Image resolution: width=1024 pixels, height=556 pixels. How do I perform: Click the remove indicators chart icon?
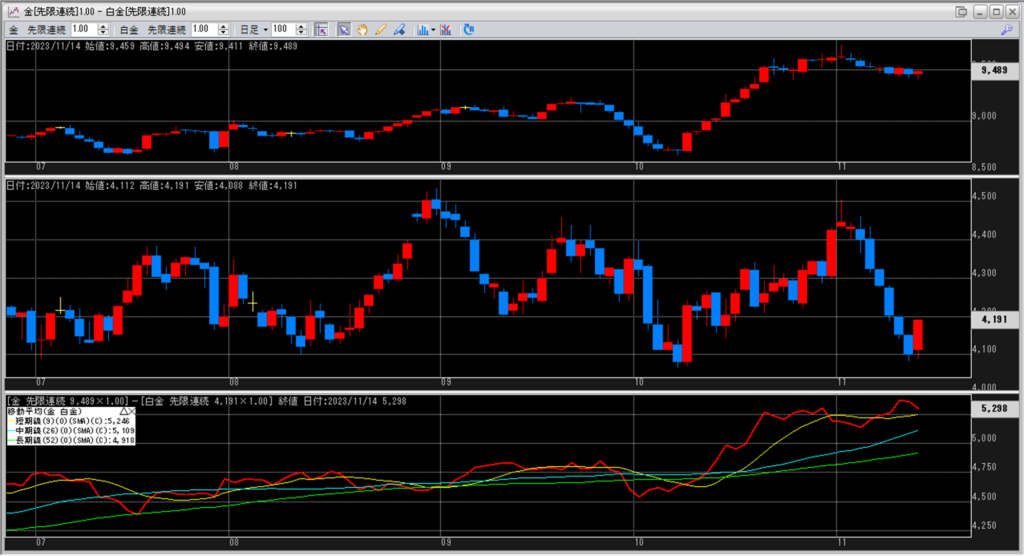click(x=445, y=29)
